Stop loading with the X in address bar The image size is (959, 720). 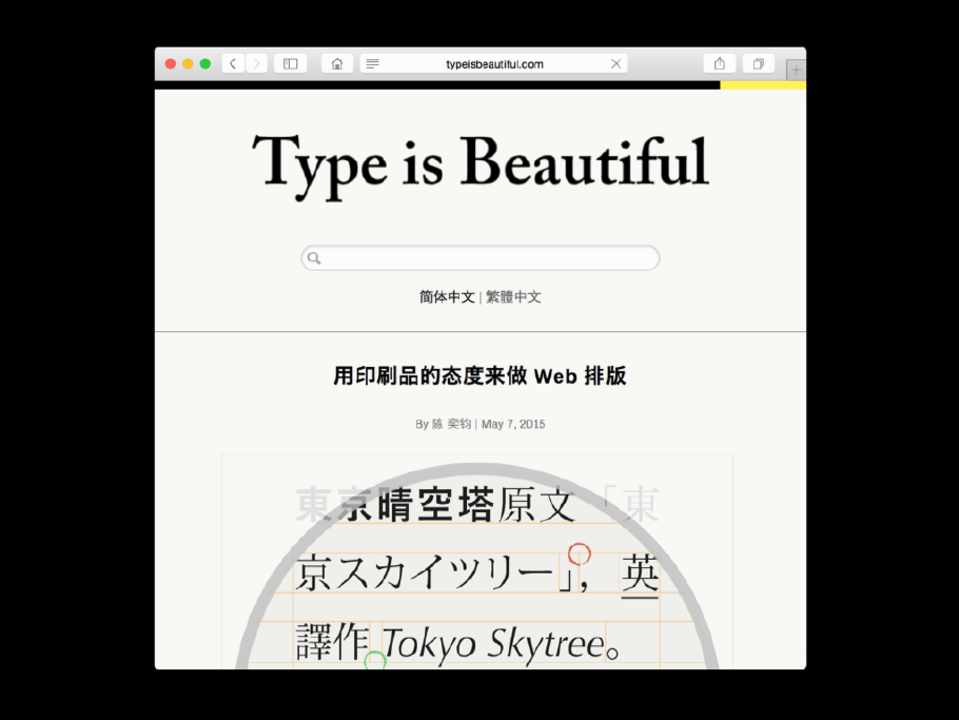click(616, 64)
